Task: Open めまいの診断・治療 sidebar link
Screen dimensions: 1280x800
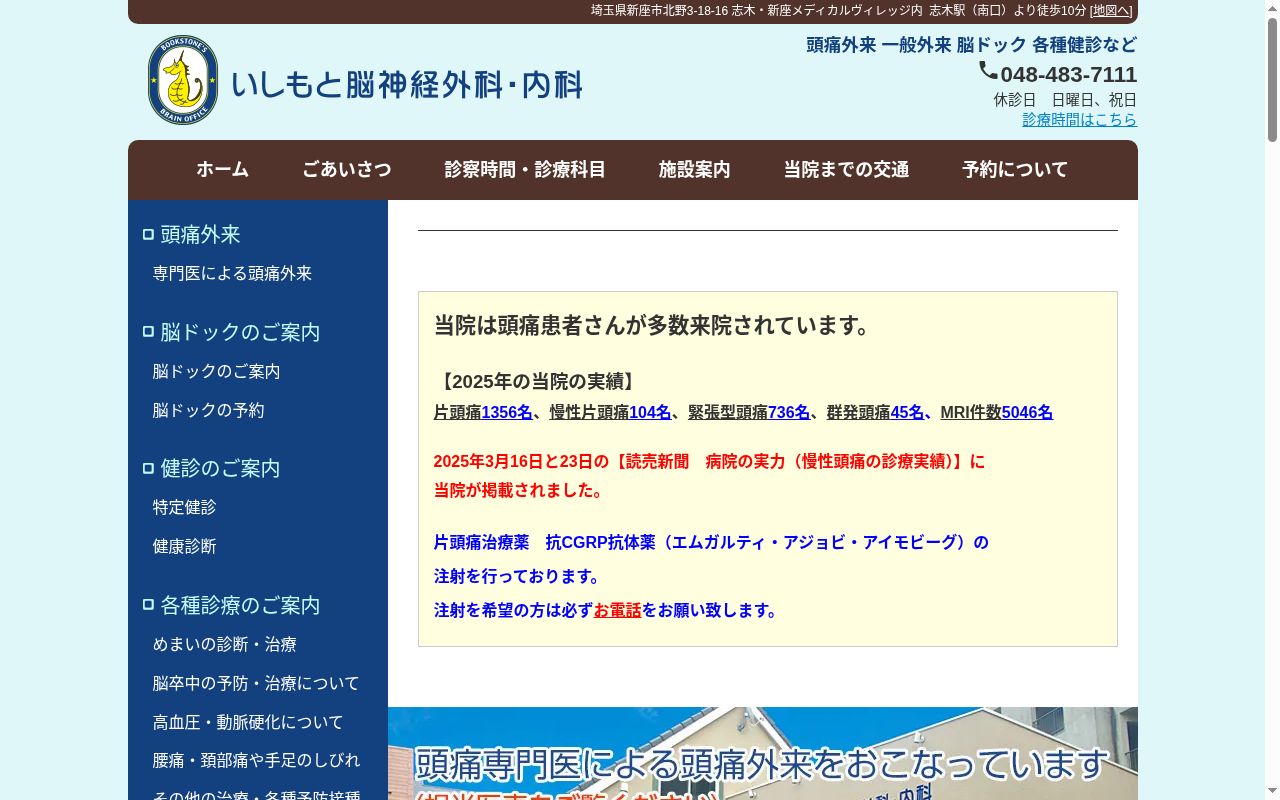Action: click(x=224, y=645)
